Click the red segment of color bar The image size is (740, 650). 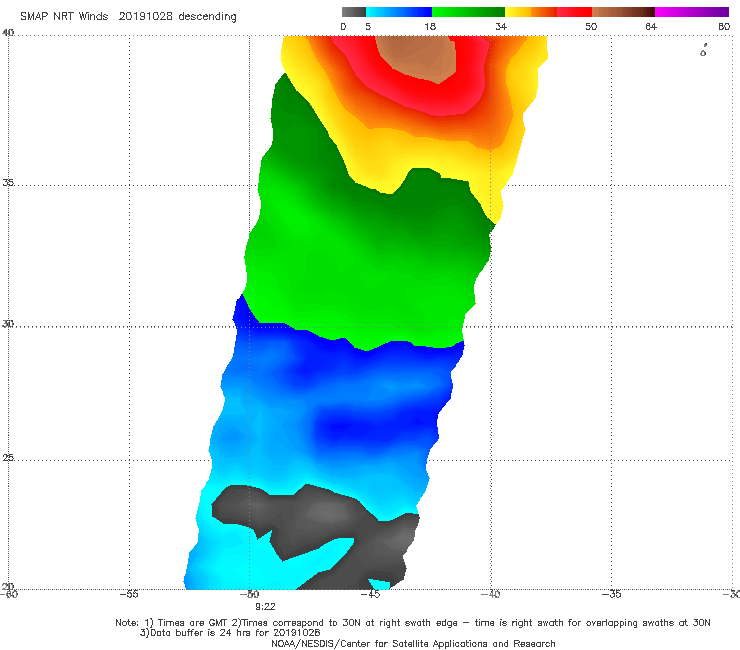(x=574, y=12)
